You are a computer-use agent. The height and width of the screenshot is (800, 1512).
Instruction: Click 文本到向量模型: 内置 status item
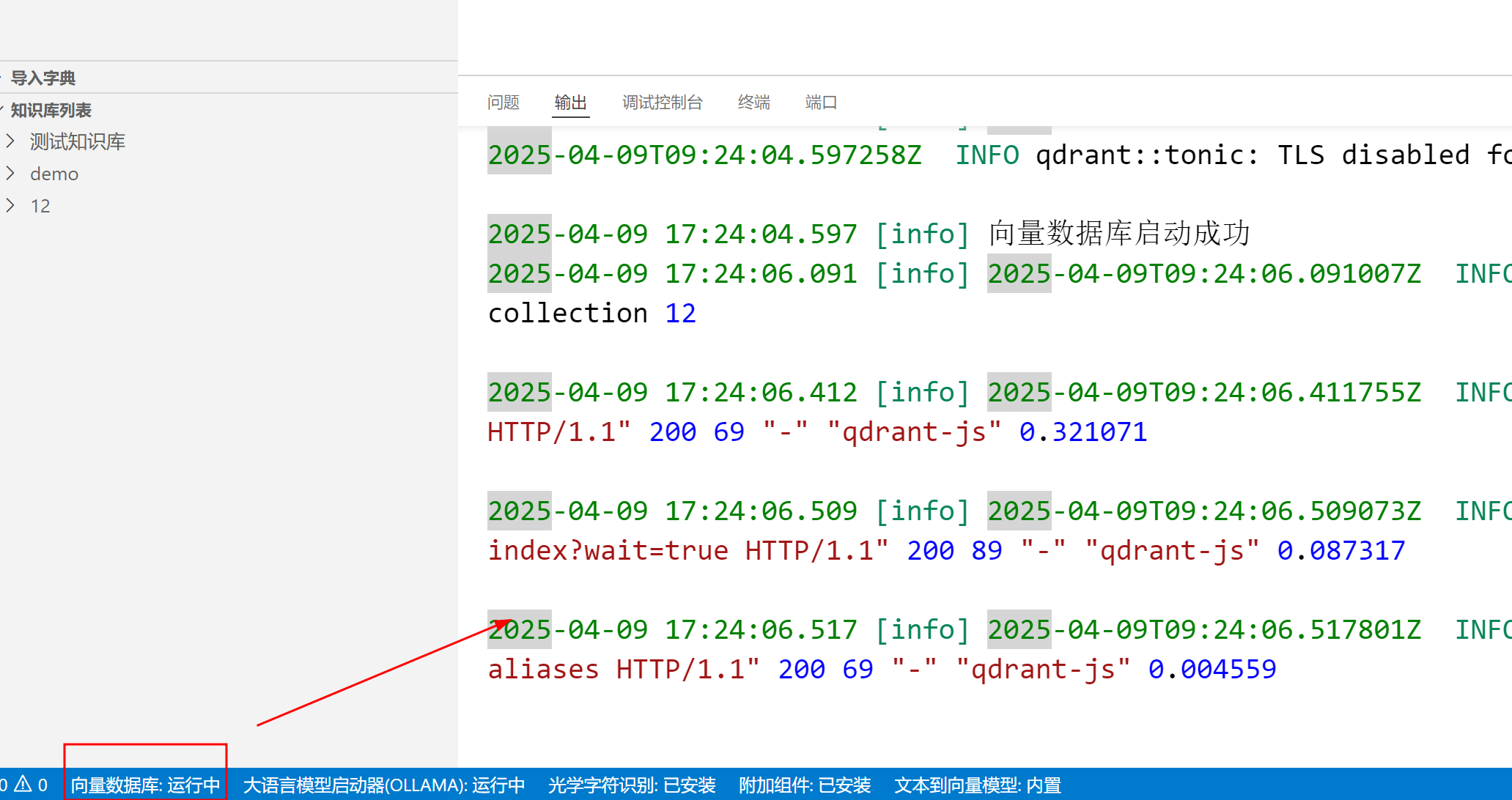click(977, 785)
